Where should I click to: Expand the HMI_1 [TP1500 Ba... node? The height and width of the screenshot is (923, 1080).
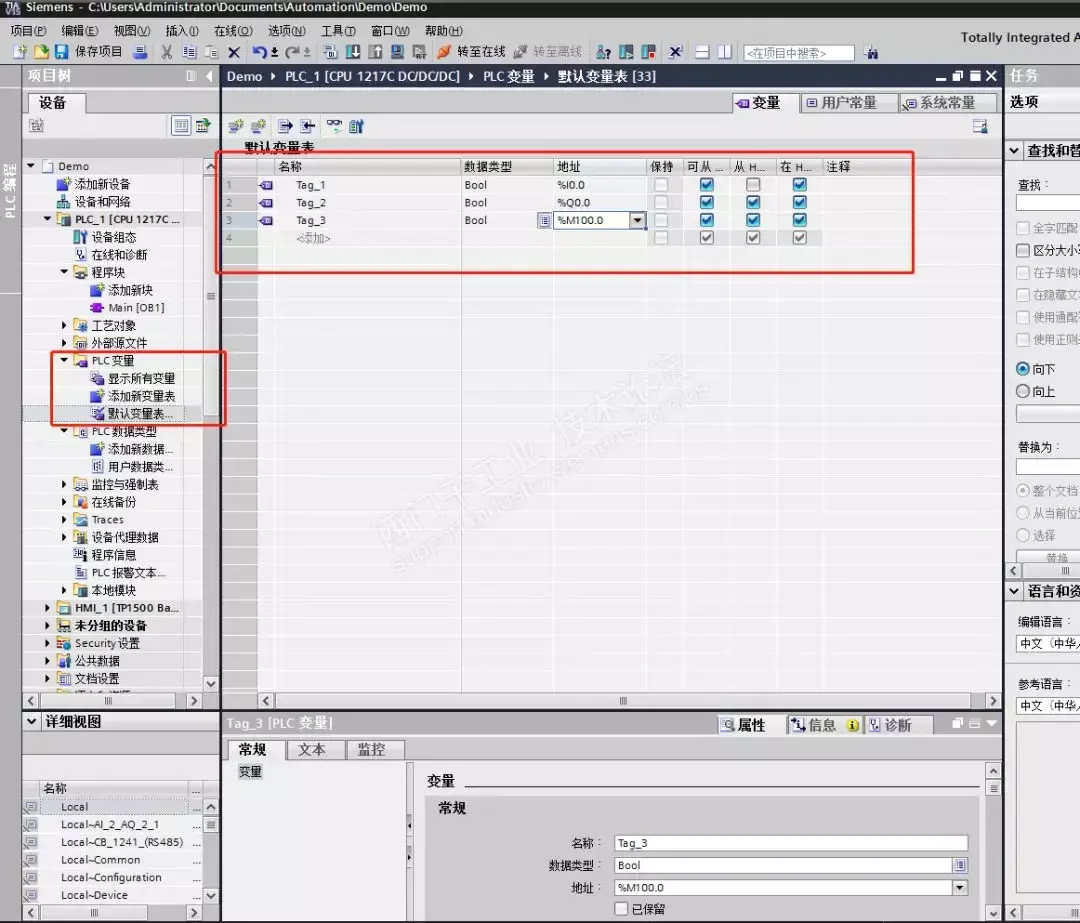(x=48, y=608)
